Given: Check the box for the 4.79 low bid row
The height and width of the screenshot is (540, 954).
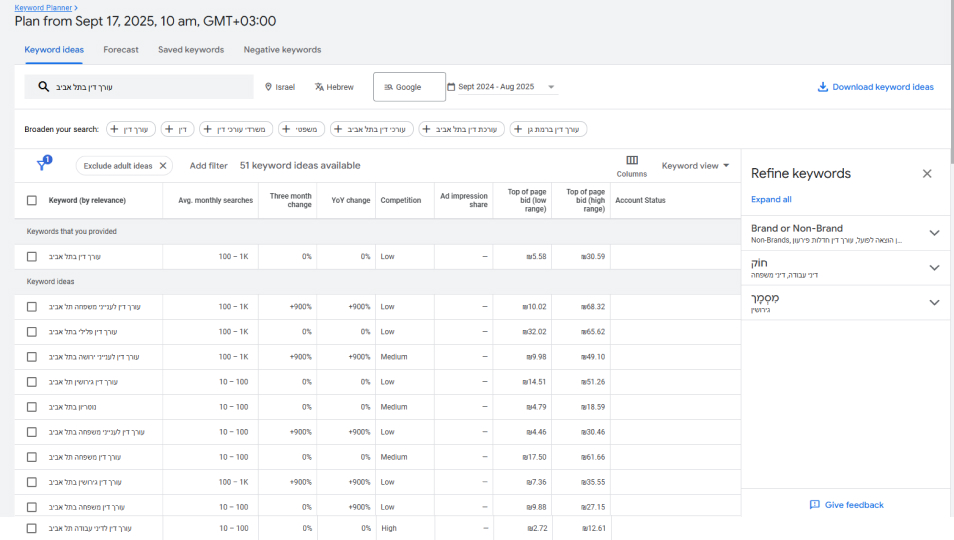Looking at the screenshot, I should [x=32, y=407].
